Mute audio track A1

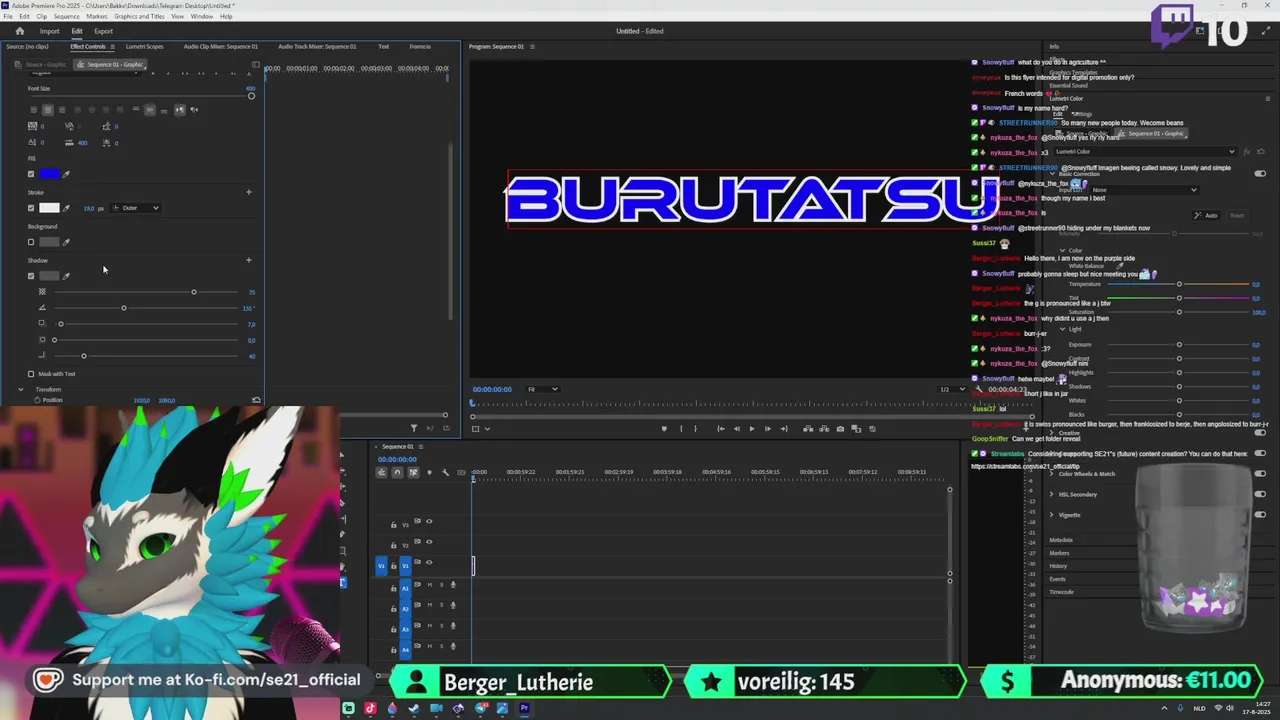point(430,585)
